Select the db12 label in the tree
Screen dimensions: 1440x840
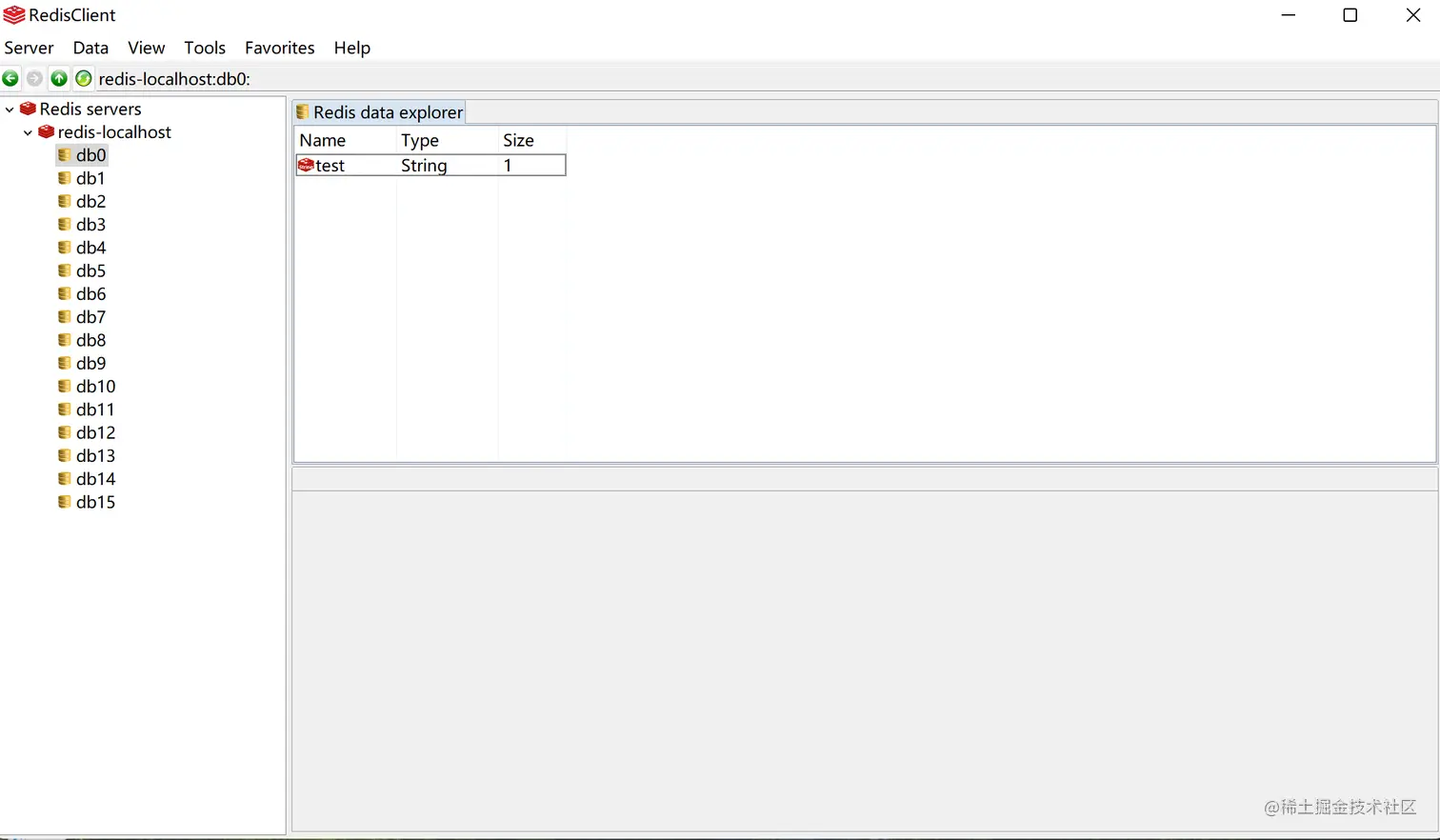pyautogui.click(x=95, y=432)
